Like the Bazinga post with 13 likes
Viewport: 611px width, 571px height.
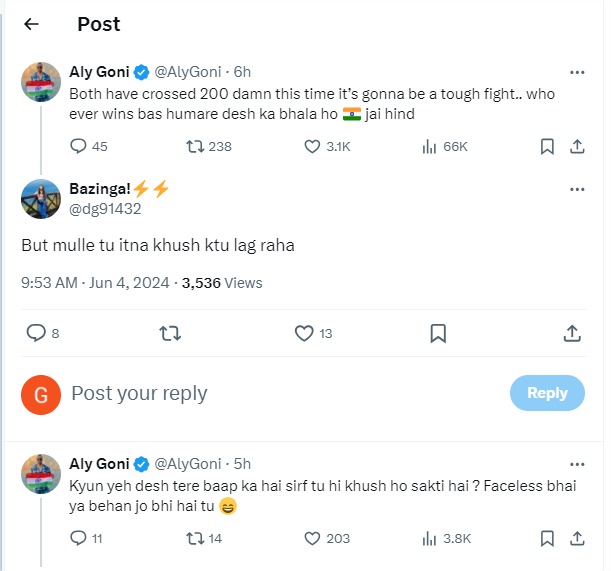click(x=305, y=333)
